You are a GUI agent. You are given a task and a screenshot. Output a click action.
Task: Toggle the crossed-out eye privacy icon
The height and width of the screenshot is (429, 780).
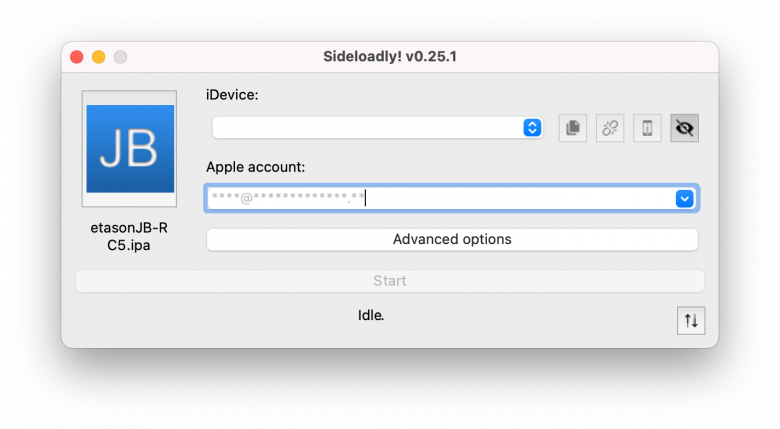tap(684, 128)
